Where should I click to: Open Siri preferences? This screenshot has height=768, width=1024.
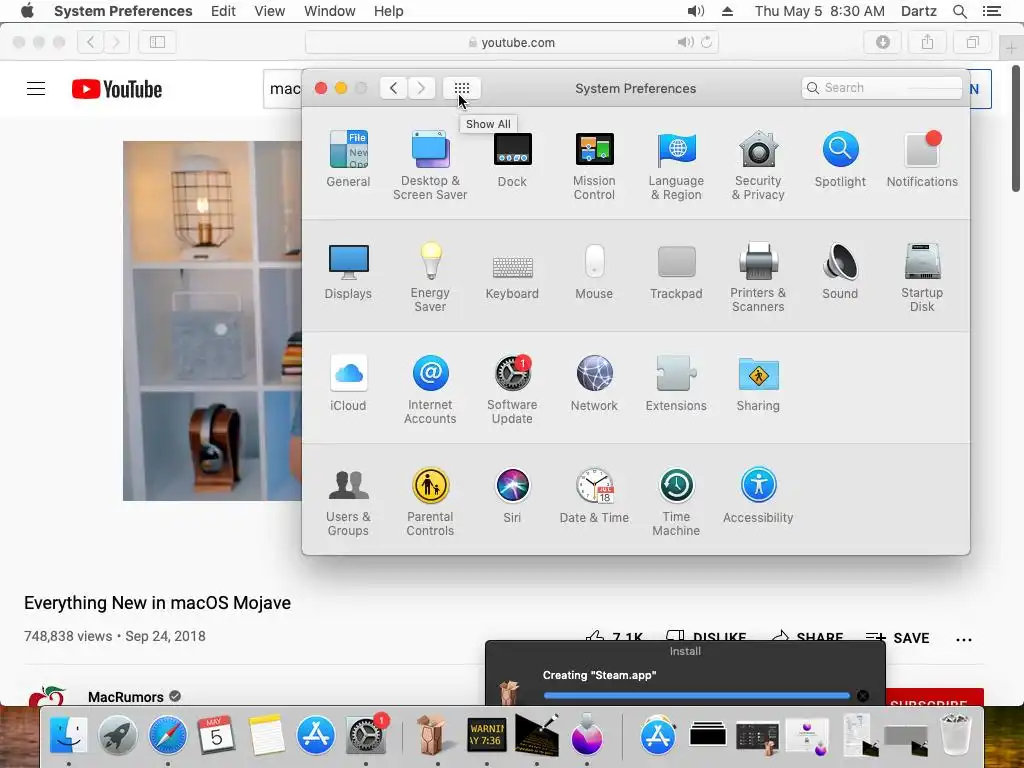[x=512, y=495]
